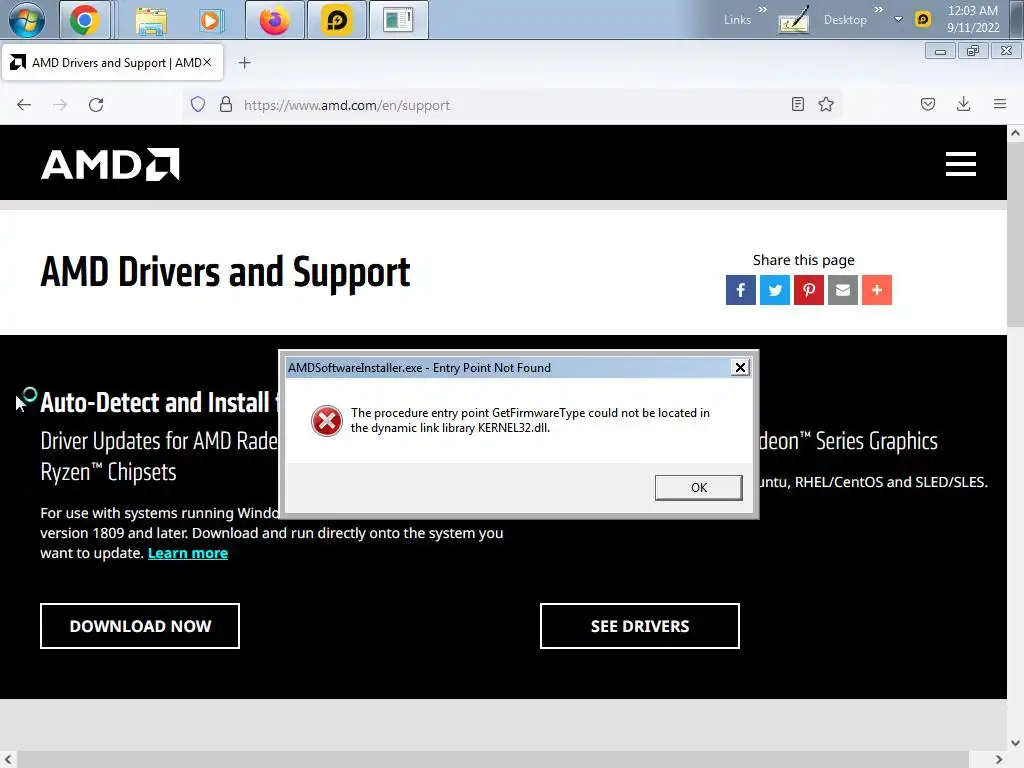Open Windows Explorer taskbar icon
Viewport: 1024px width, 768px height.
click(x=151, y=20)
